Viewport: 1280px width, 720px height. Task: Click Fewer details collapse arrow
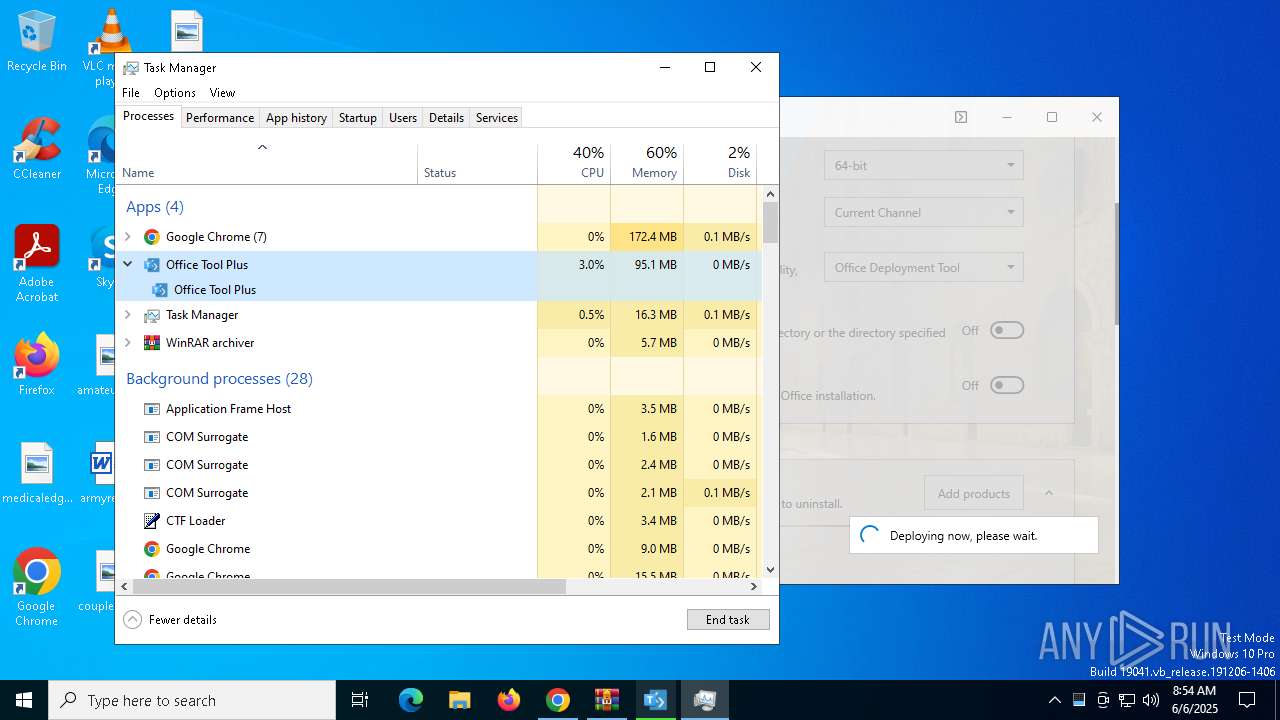[132, 620]
